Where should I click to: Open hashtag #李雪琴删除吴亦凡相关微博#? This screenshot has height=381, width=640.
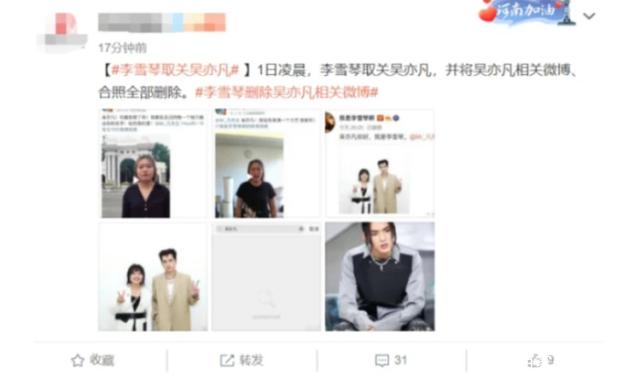(287, 92)
